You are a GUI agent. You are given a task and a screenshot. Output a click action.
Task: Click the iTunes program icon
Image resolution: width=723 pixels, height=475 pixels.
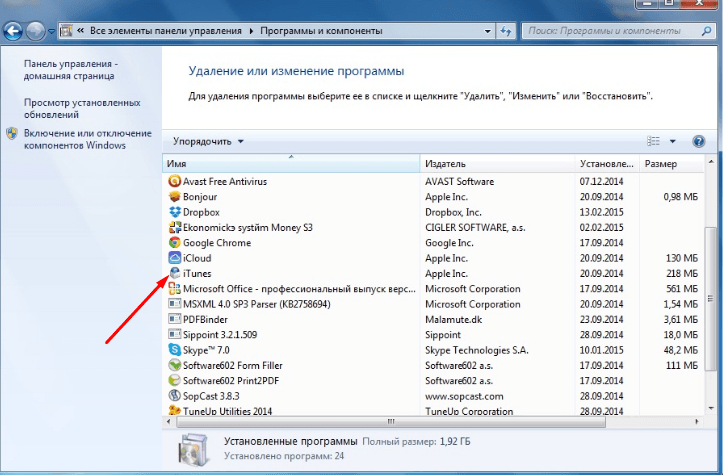[174, 273]
